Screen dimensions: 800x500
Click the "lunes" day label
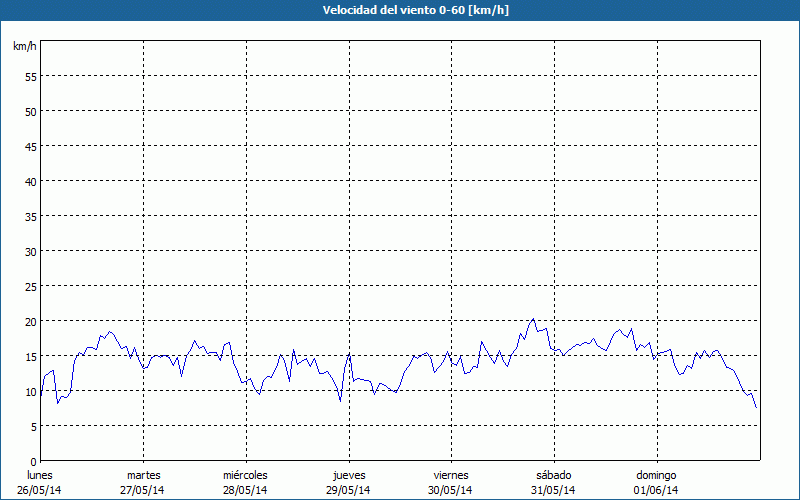tap(40, 475)
